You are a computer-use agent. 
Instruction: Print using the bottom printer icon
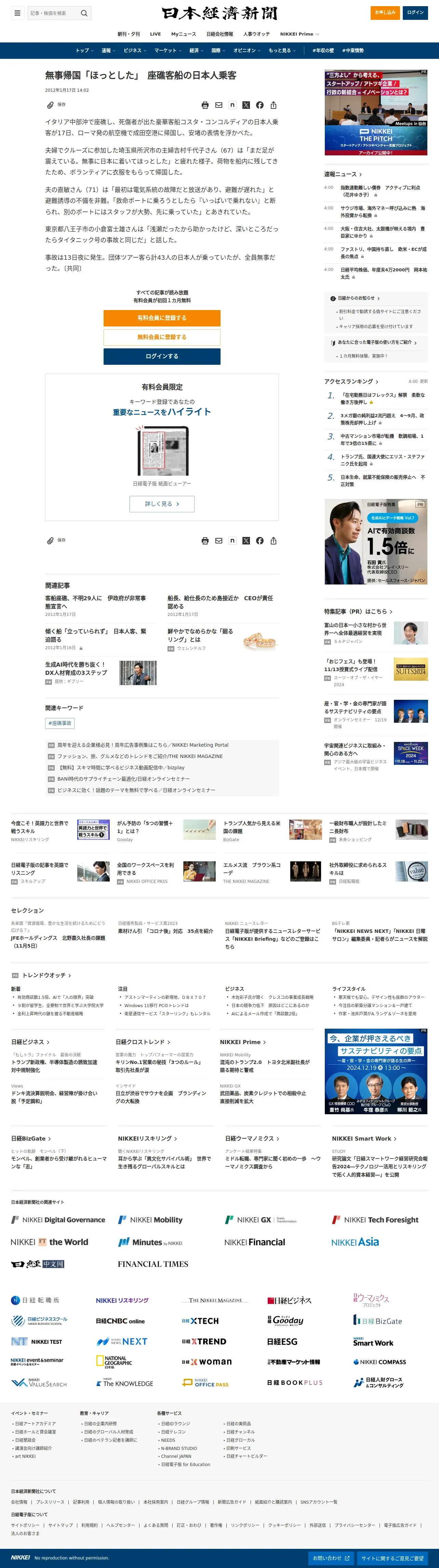[x=205, y=541]
